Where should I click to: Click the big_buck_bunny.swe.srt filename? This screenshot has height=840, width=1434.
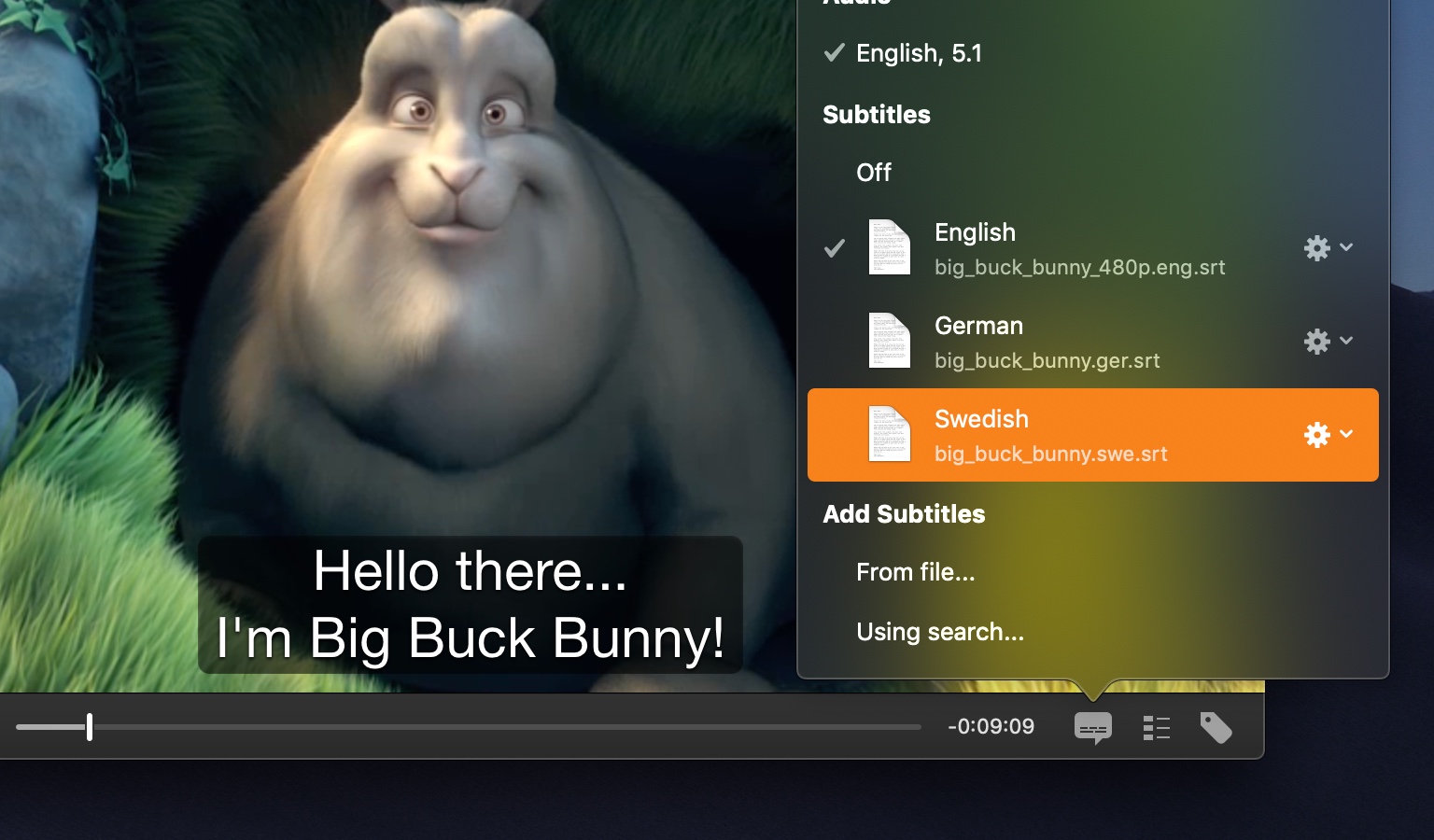pyautogui.click(x=1051, y=454)
